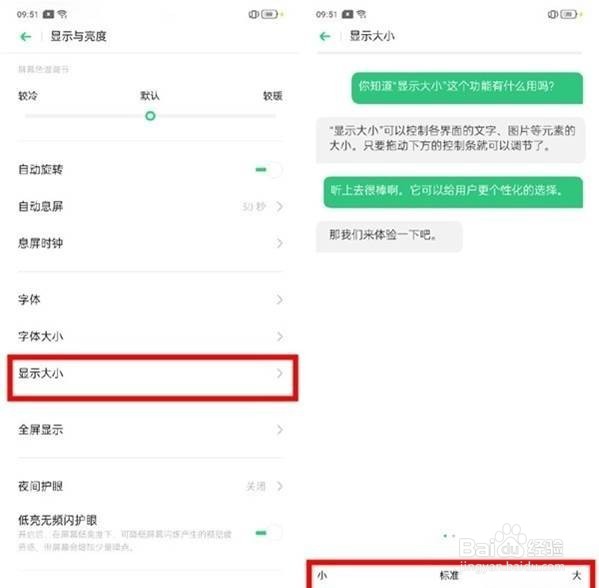
Task: Open the 全屏显示 entry
Action: coord(151,429)
